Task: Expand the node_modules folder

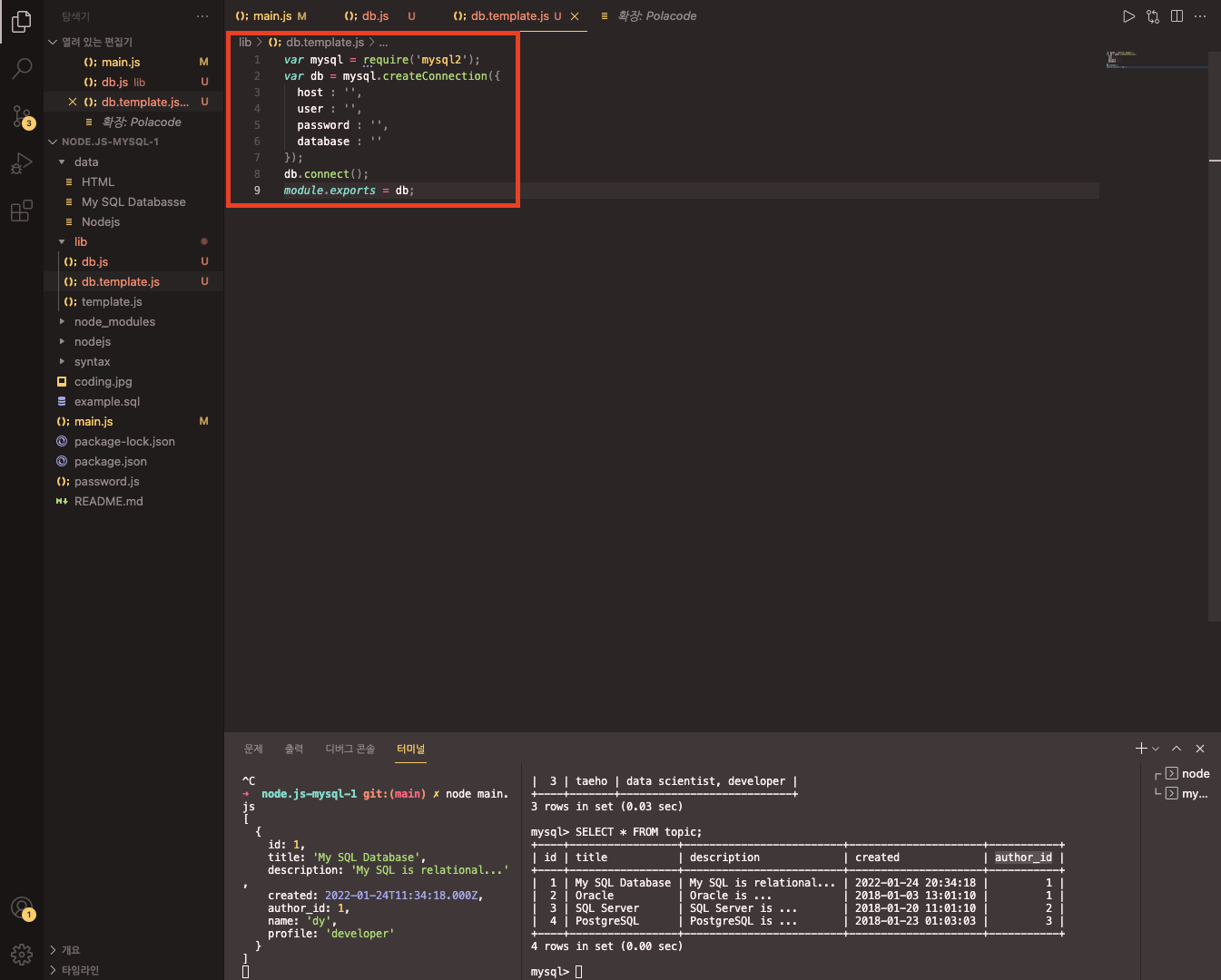Action: (x=133, y=321)
